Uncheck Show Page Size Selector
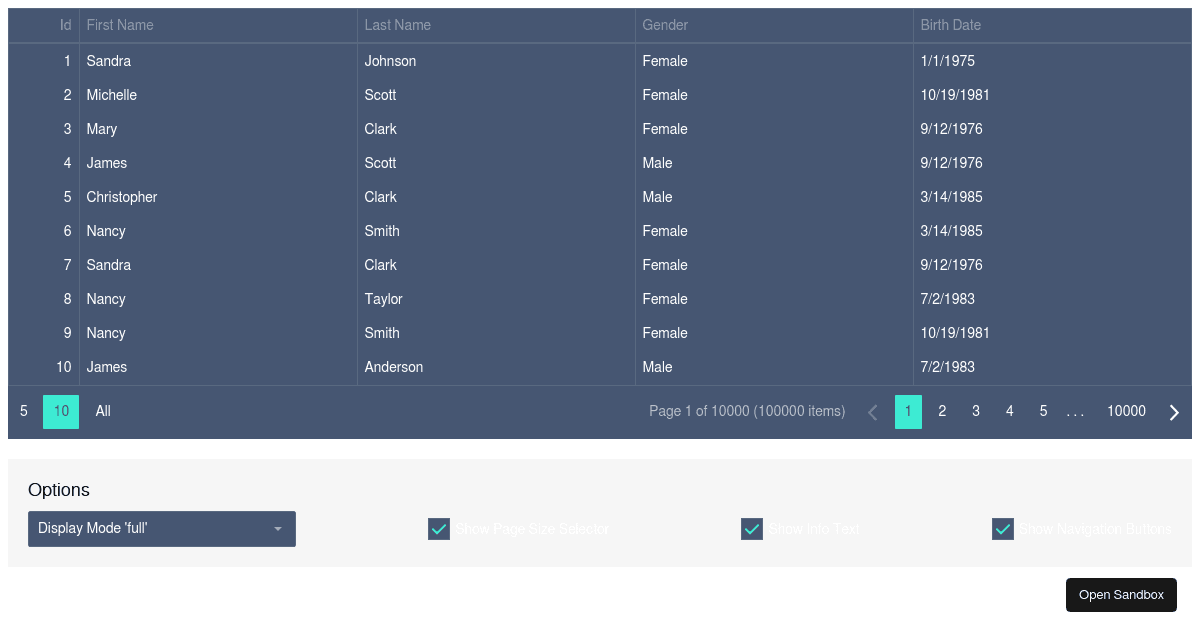Viewport: 1200px width, 630px height. pyautogui.click(x=438, y=528)
